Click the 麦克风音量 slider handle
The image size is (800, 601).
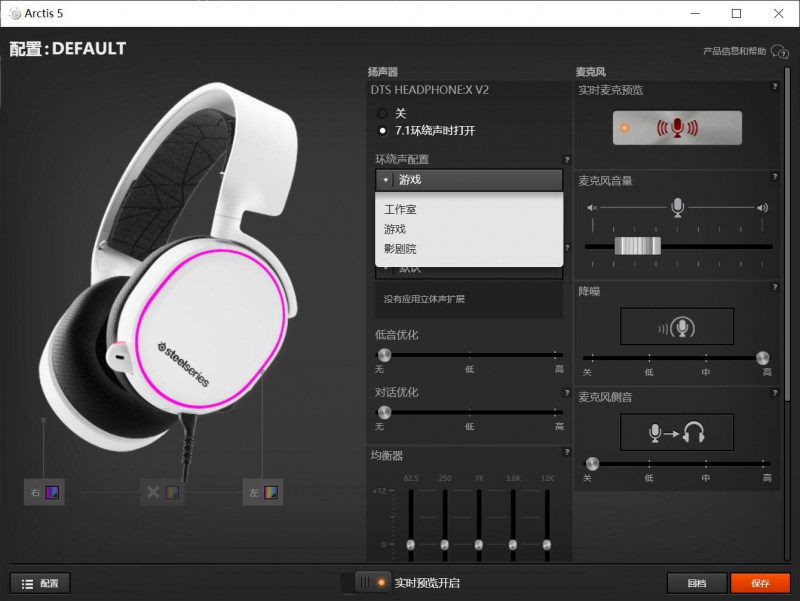pos(638,246)
